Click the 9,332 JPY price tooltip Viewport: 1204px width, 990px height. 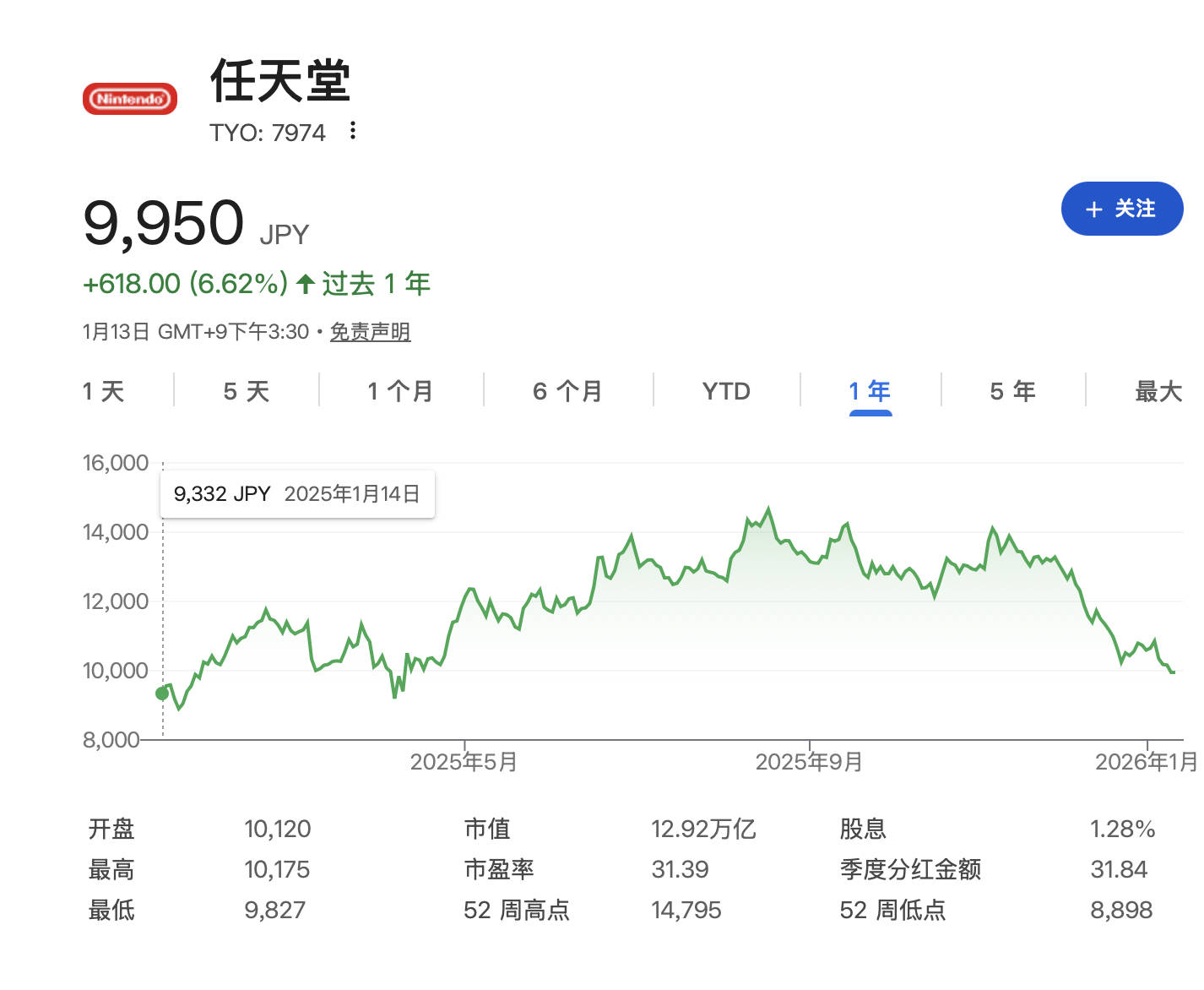point(297,494)
